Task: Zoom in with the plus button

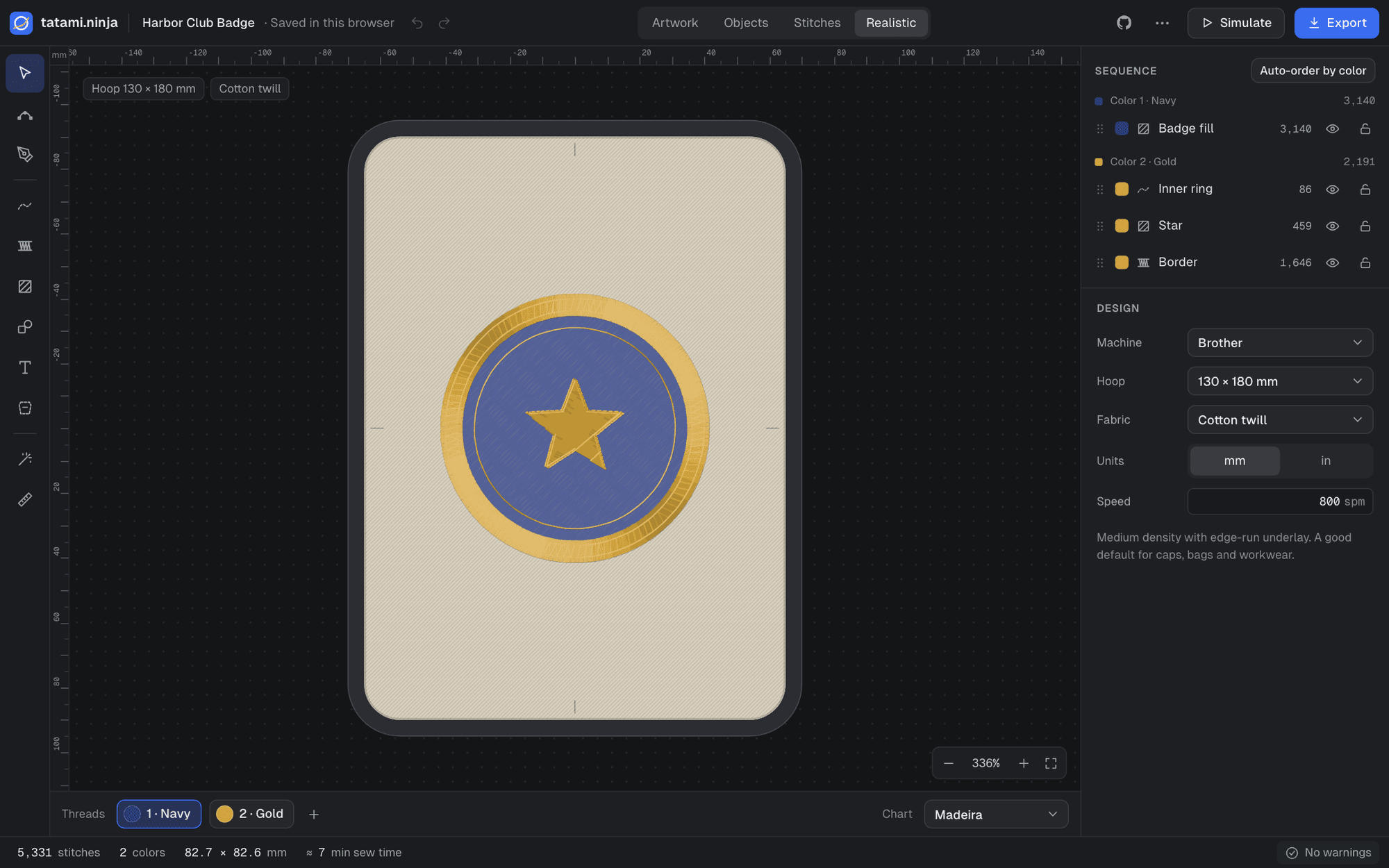Action: pyautogui.click(x=1024, y=763)
